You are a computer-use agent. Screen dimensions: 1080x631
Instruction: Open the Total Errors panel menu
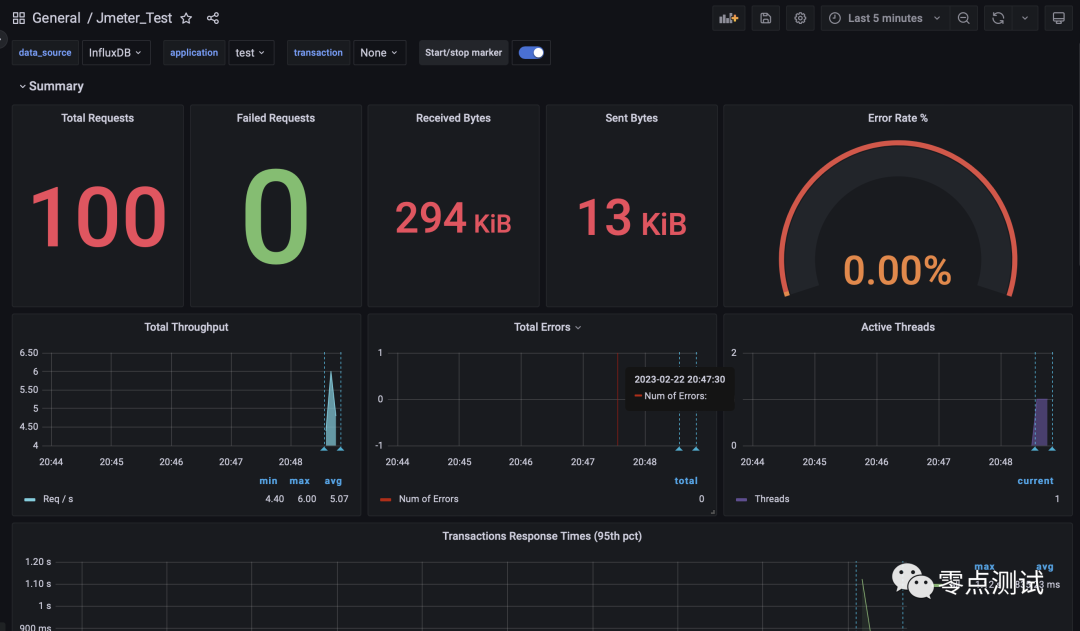coord(548,327)
